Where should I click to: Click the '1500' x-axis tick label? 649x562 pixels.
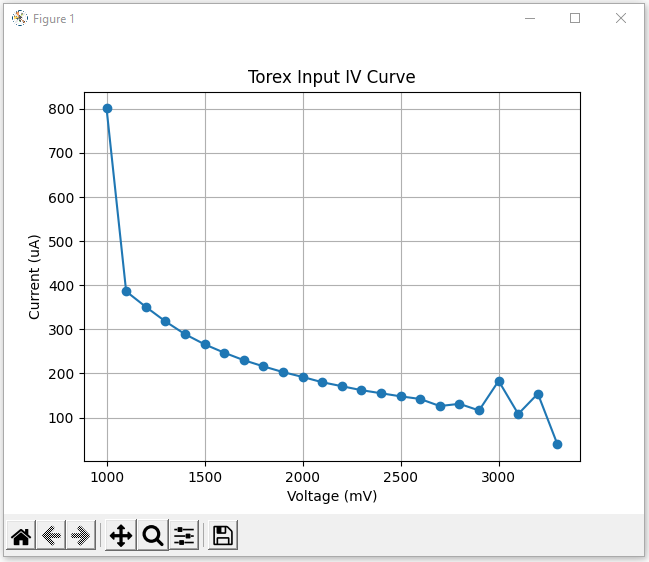(205, 477)
